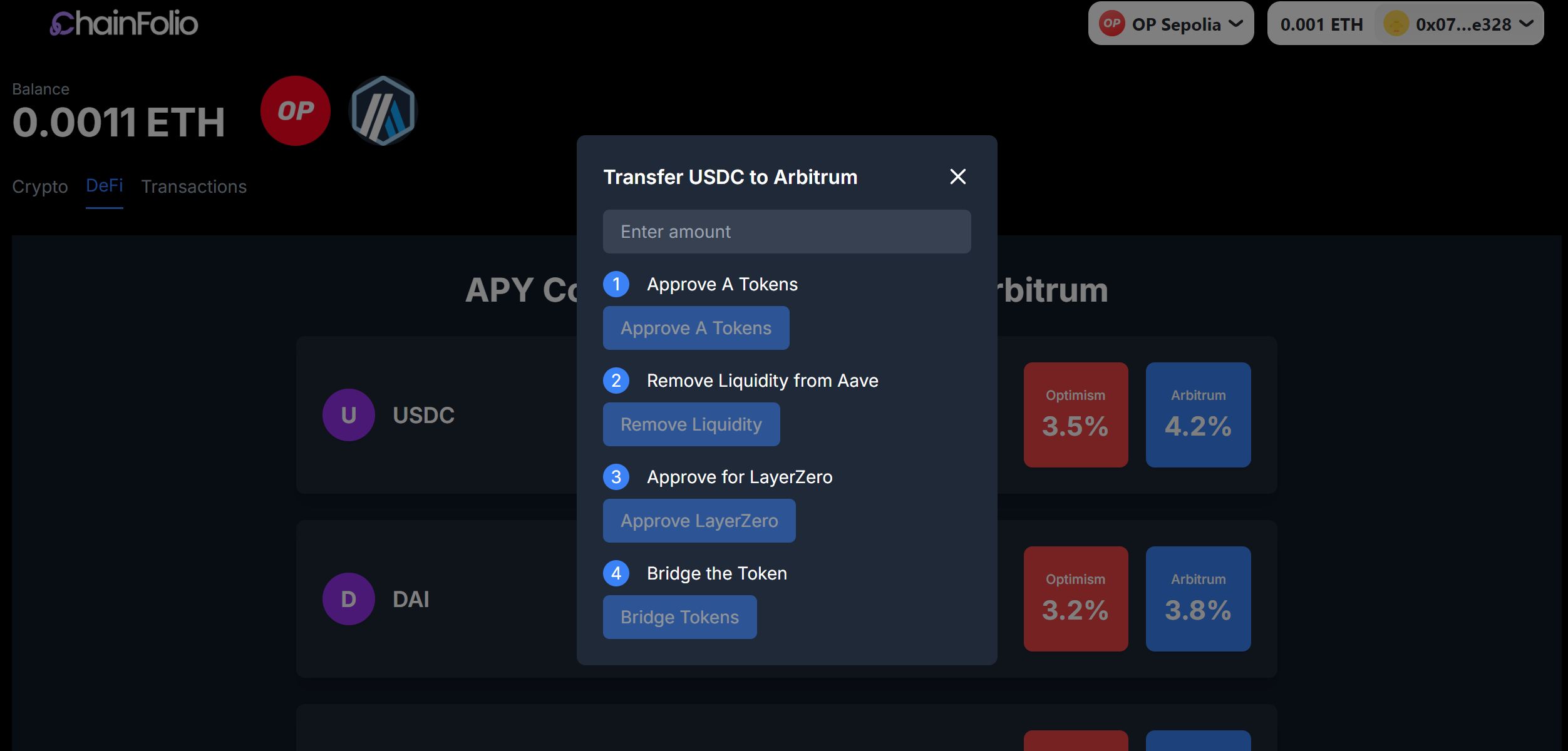The height and width of the screenshot is (751, 1568).
Task: Select the Transactions tab
Action: click(x=193, y=185)
